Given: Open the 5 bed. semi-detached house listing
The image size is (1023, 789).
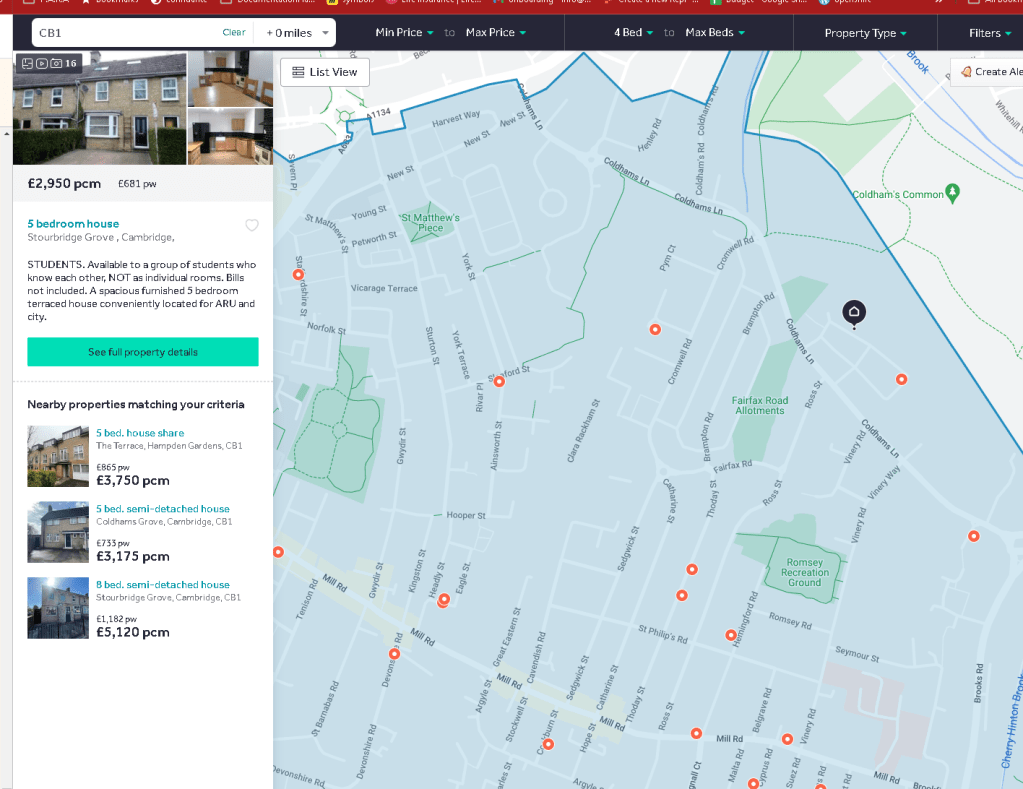Looking at the screenshot, I should [163, 508].
